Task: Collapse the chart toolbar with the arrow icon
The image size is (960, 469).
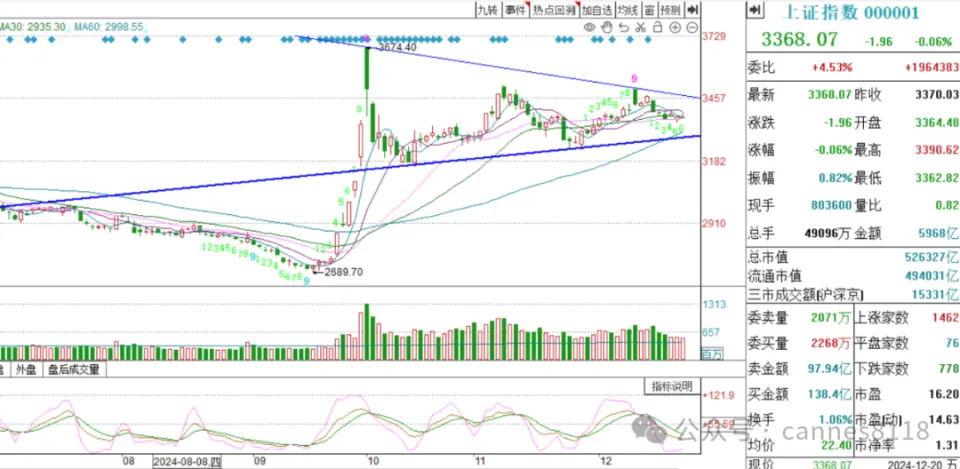Action: 694,10
